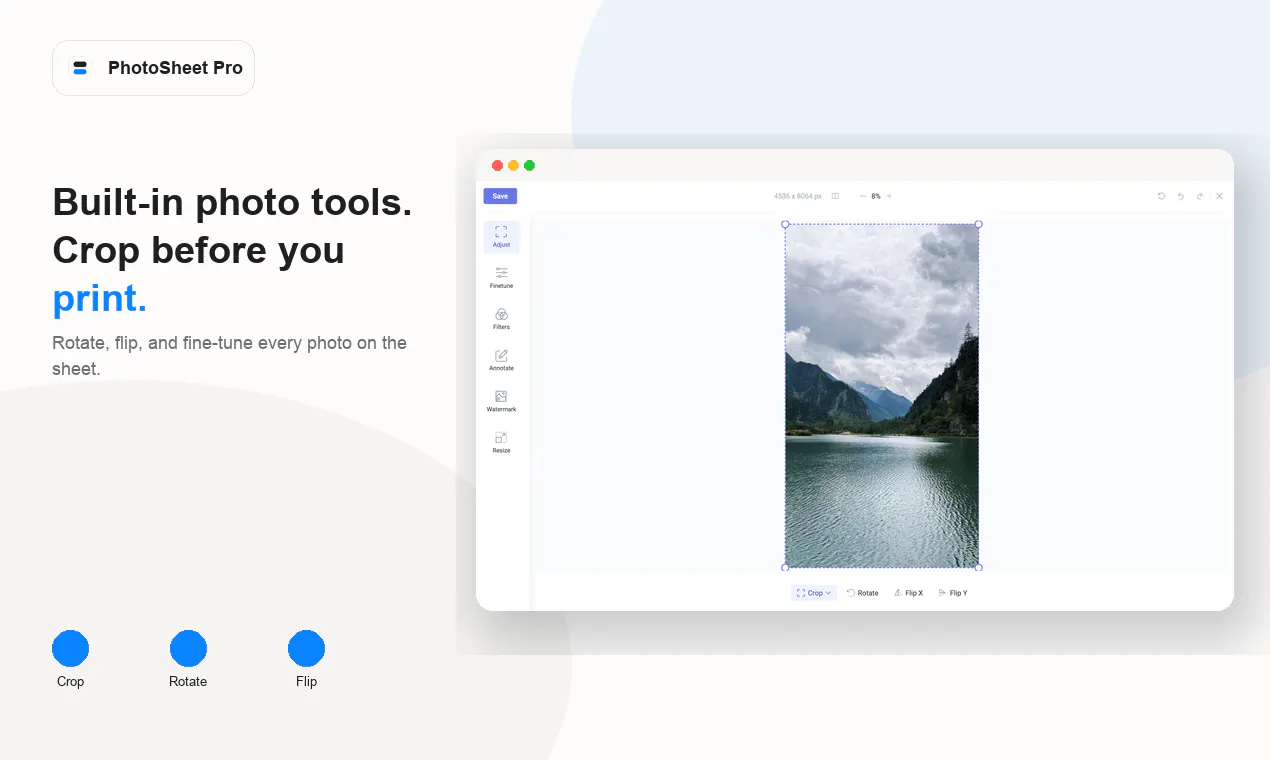This screenshot has width=1270, height=760.
Task: Click the 8% zoom level value
Action: tap(876, 196)
